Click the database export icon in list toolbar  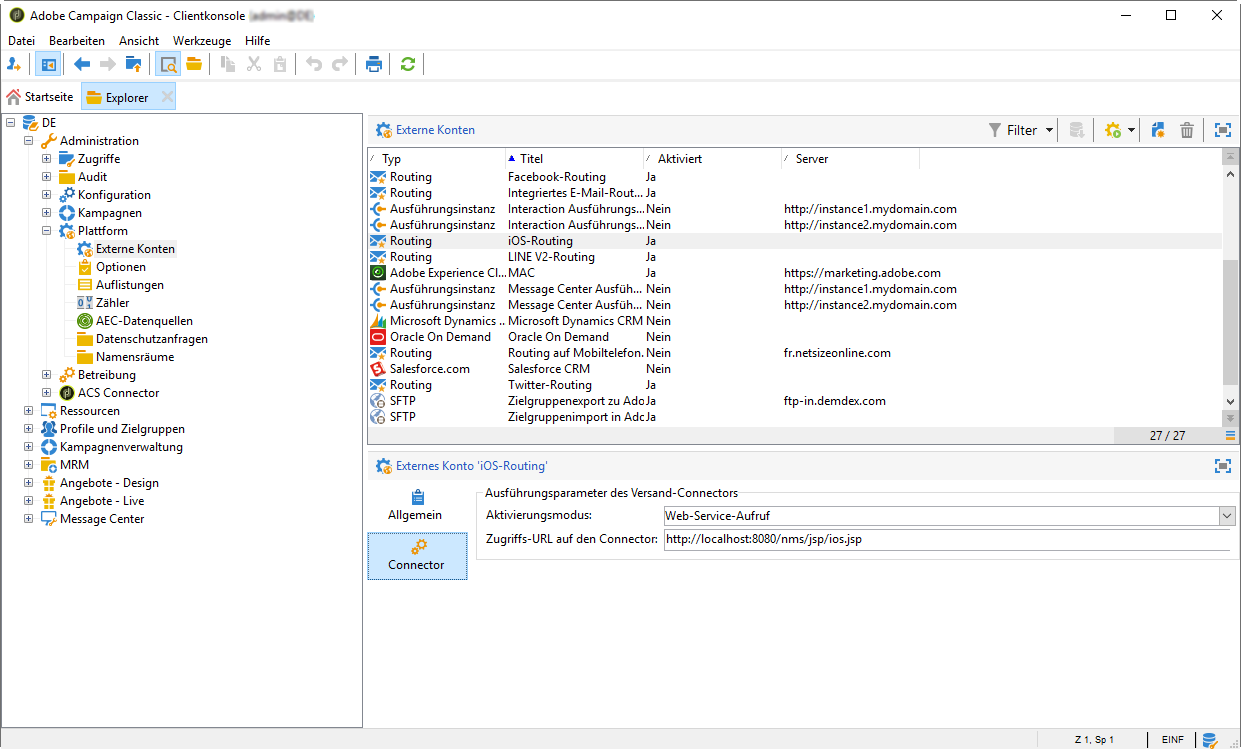(1077, 130)
